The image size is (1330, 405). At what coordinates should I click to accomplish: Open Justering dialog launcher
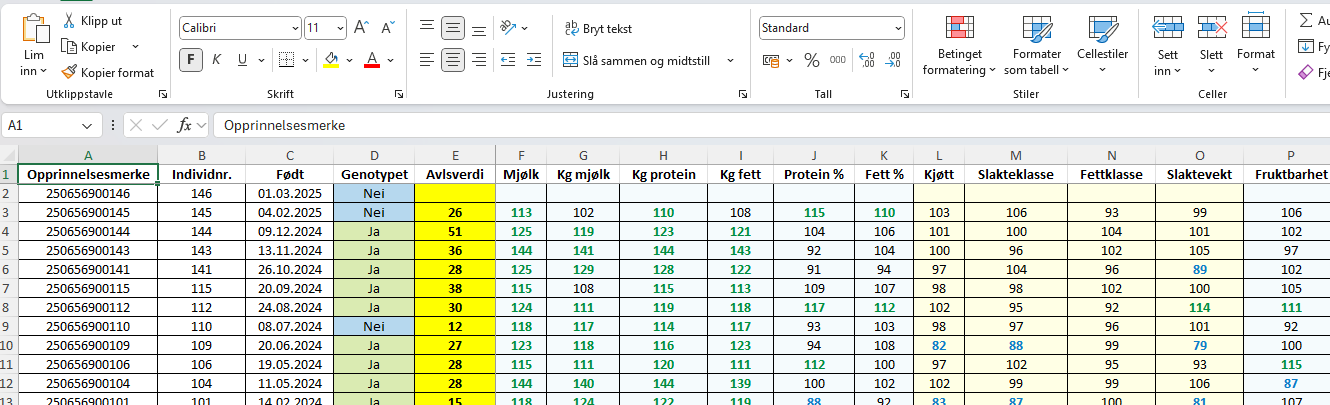click(743, 94)
